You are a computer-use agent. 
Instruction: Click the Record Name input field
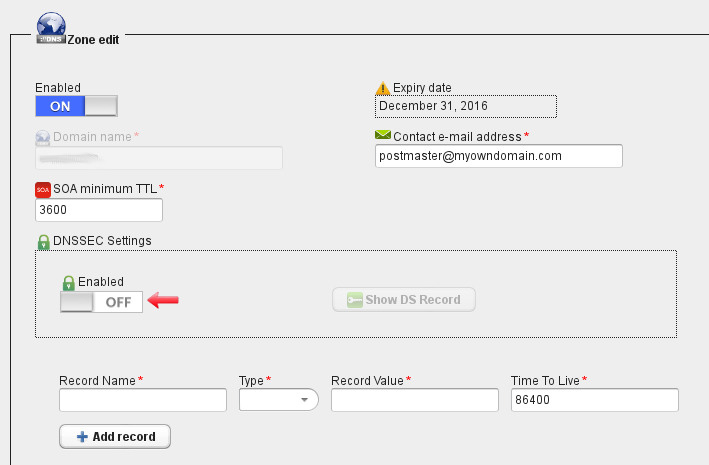pyautogui.click(x=143, y=400)
